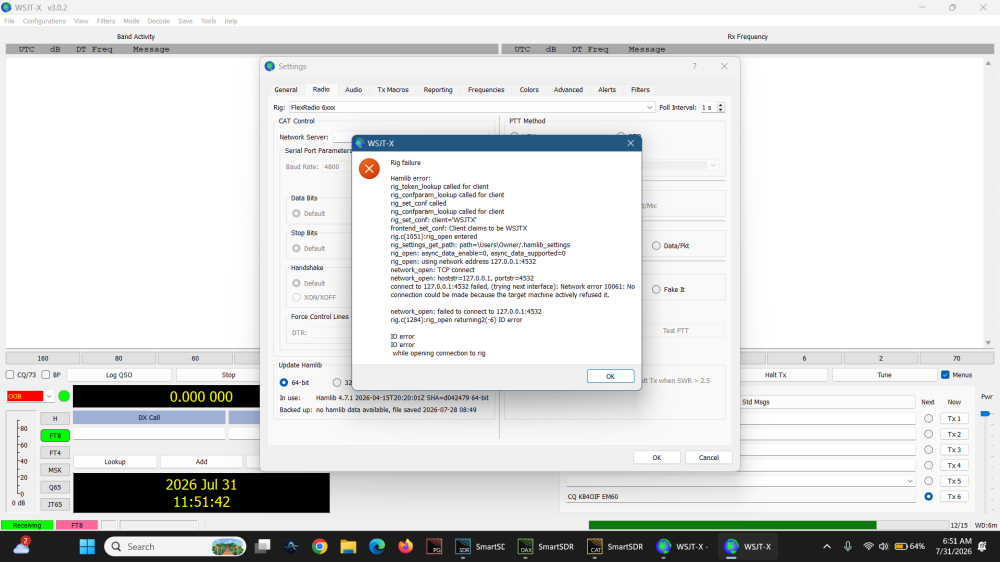Viewport: 1000px width, 562px height.
Task: Open the Mode menu
Action: pos(131,21)
